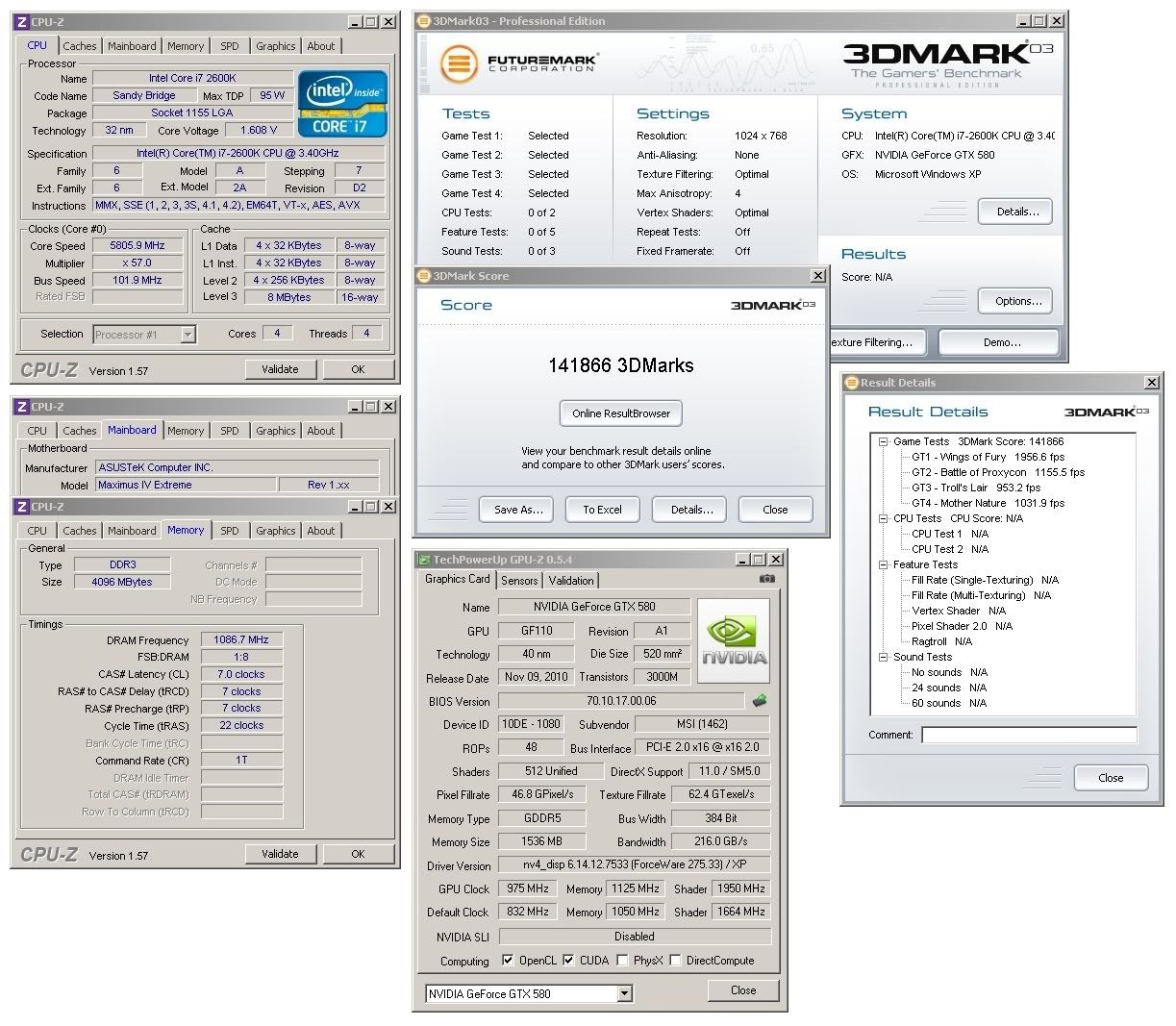
Task: Collapse the Sound Tests tree node
Action: (x=883, y=658)
